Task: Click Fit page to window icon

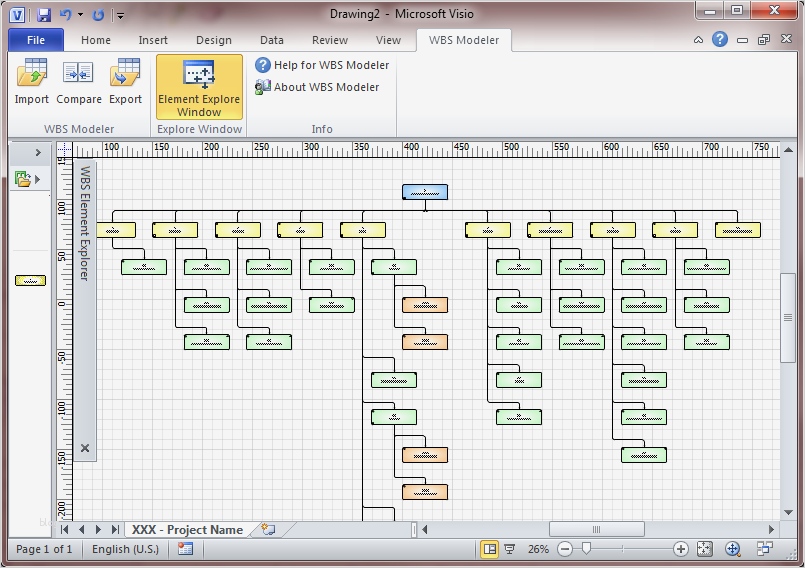Action: (704, 549)
